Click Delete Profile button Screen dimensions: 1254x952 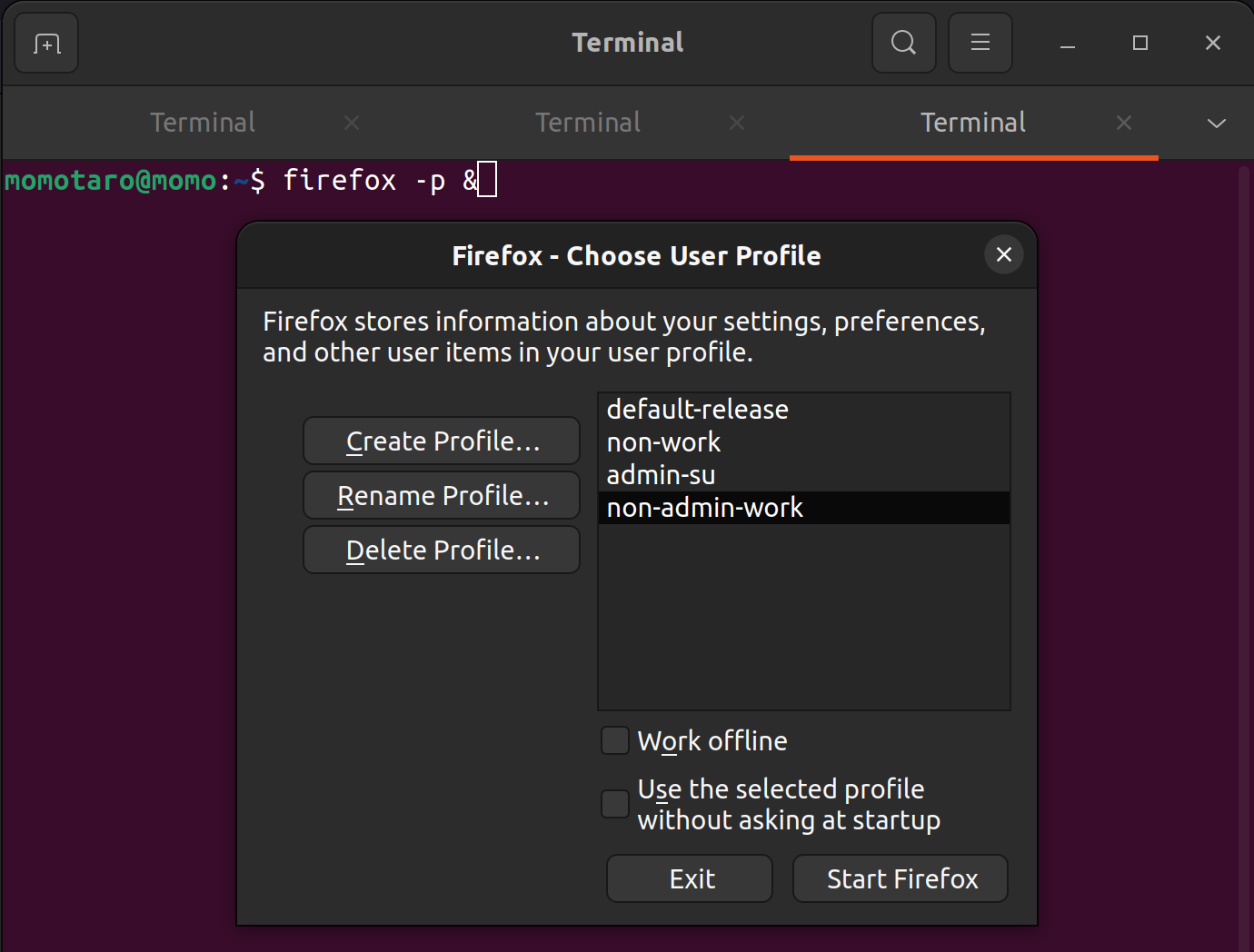click(x=442, y=550)
